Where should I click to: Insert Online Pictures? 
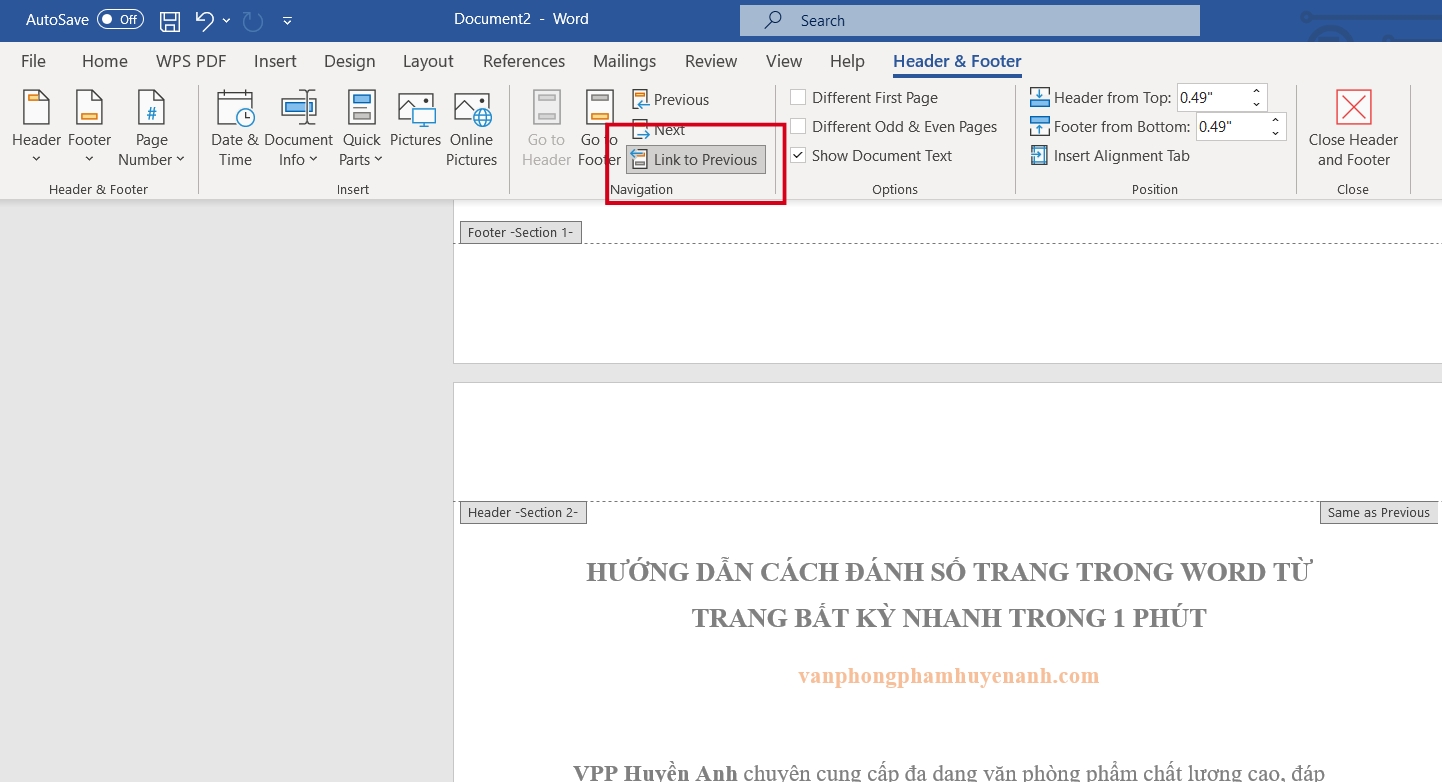[471, 127]
